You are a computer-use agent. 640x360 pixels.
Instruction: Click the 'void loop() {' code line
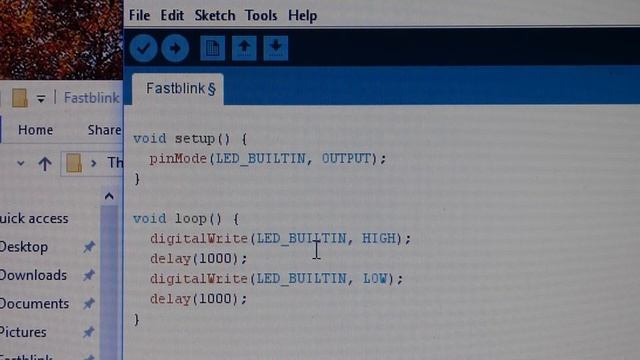coord(186,219)
